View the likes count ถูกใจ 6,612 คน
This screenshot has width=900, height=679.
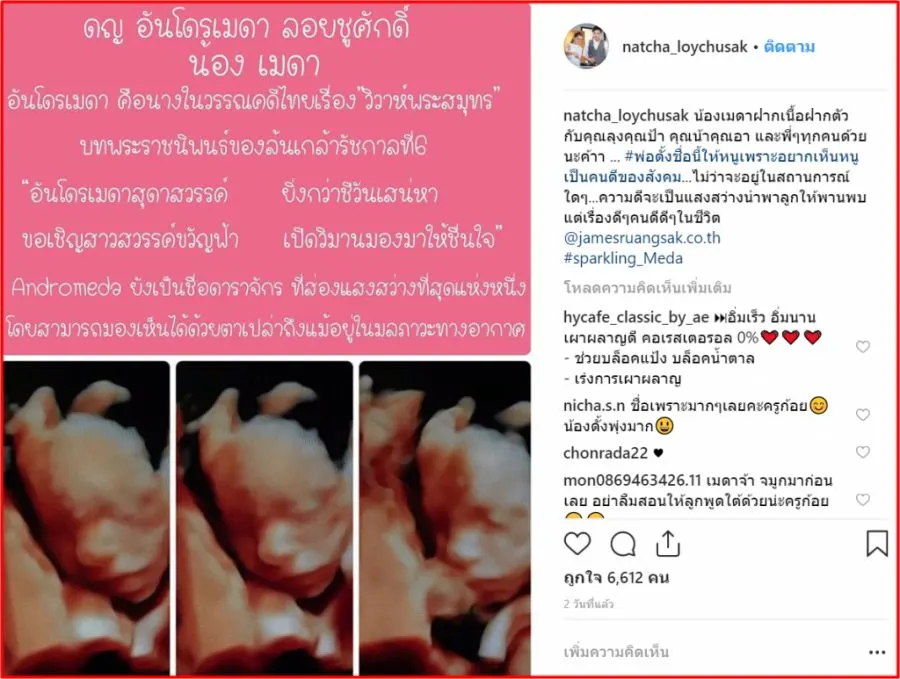point(616,577)
